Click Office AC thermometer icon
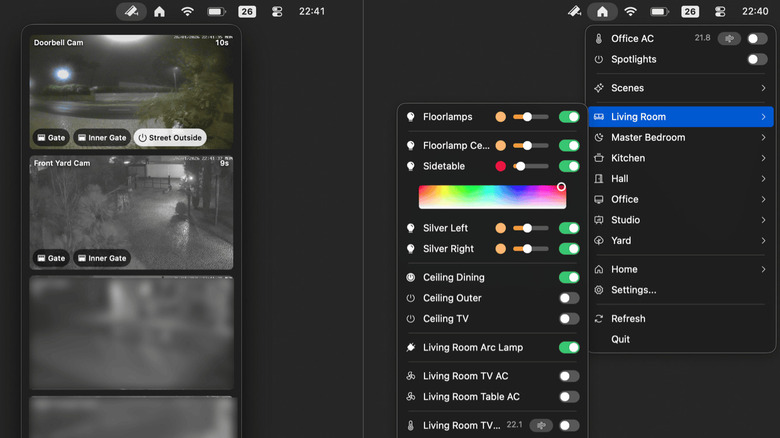The height and width of the screenshot is (438, 780). pyautogui.click(x=599, y=38)
